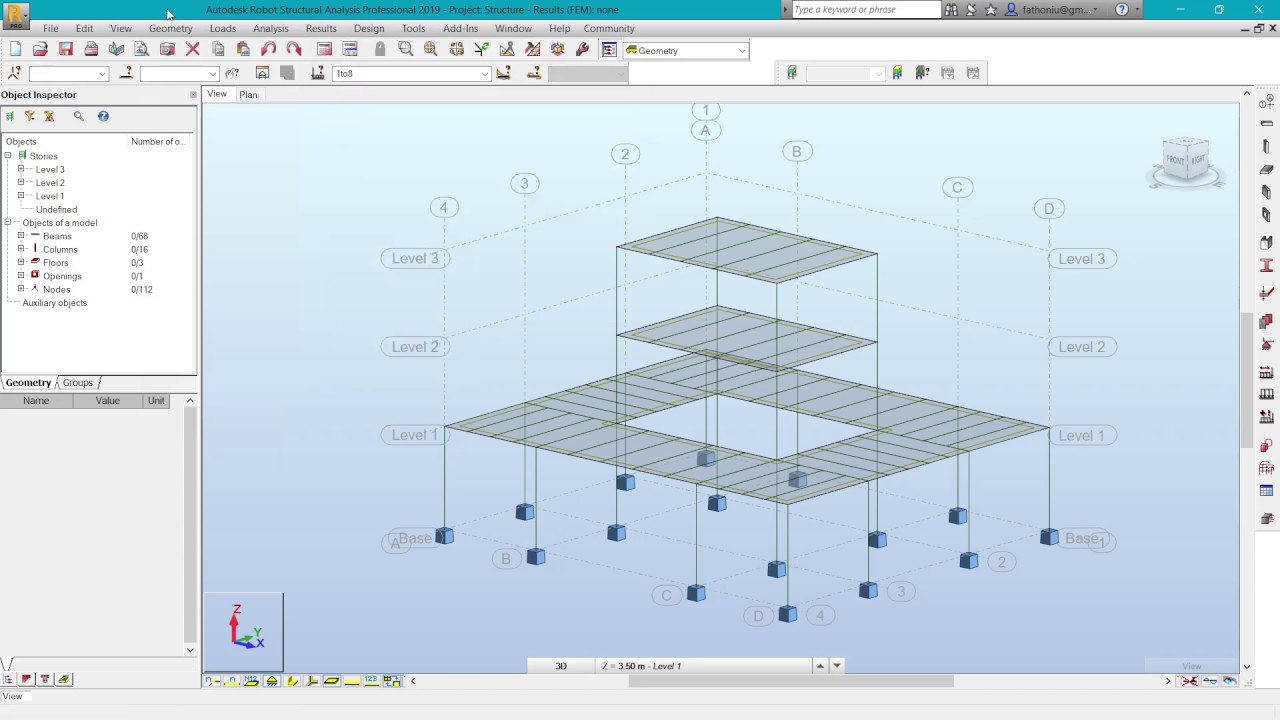Click the ViewCube navigation widget
Image resolution: width=1280 pixels, height=720 pixels.
click(x=1186, y=163)
